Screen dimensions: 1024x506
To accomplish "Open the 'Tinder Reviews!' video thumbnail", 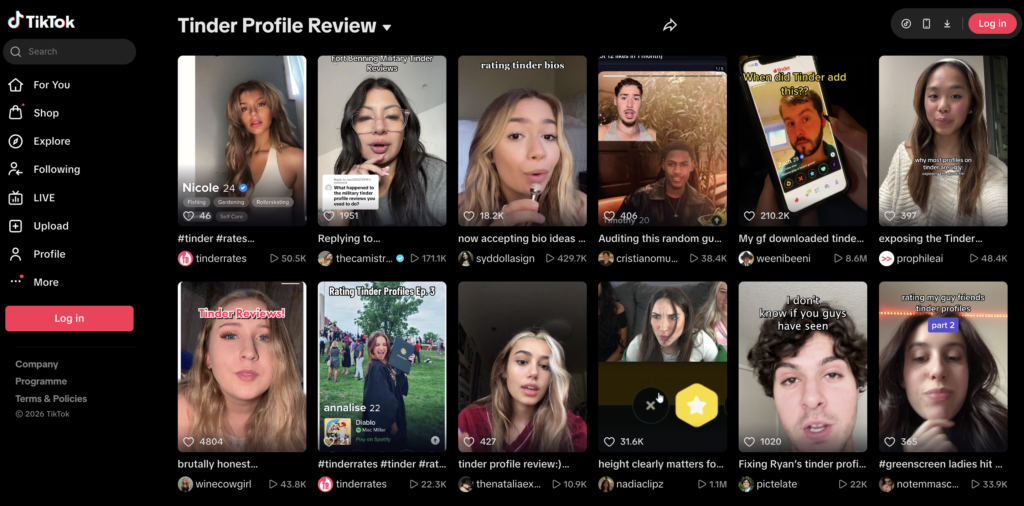I will pyautogui.click(x=242, y=367).
